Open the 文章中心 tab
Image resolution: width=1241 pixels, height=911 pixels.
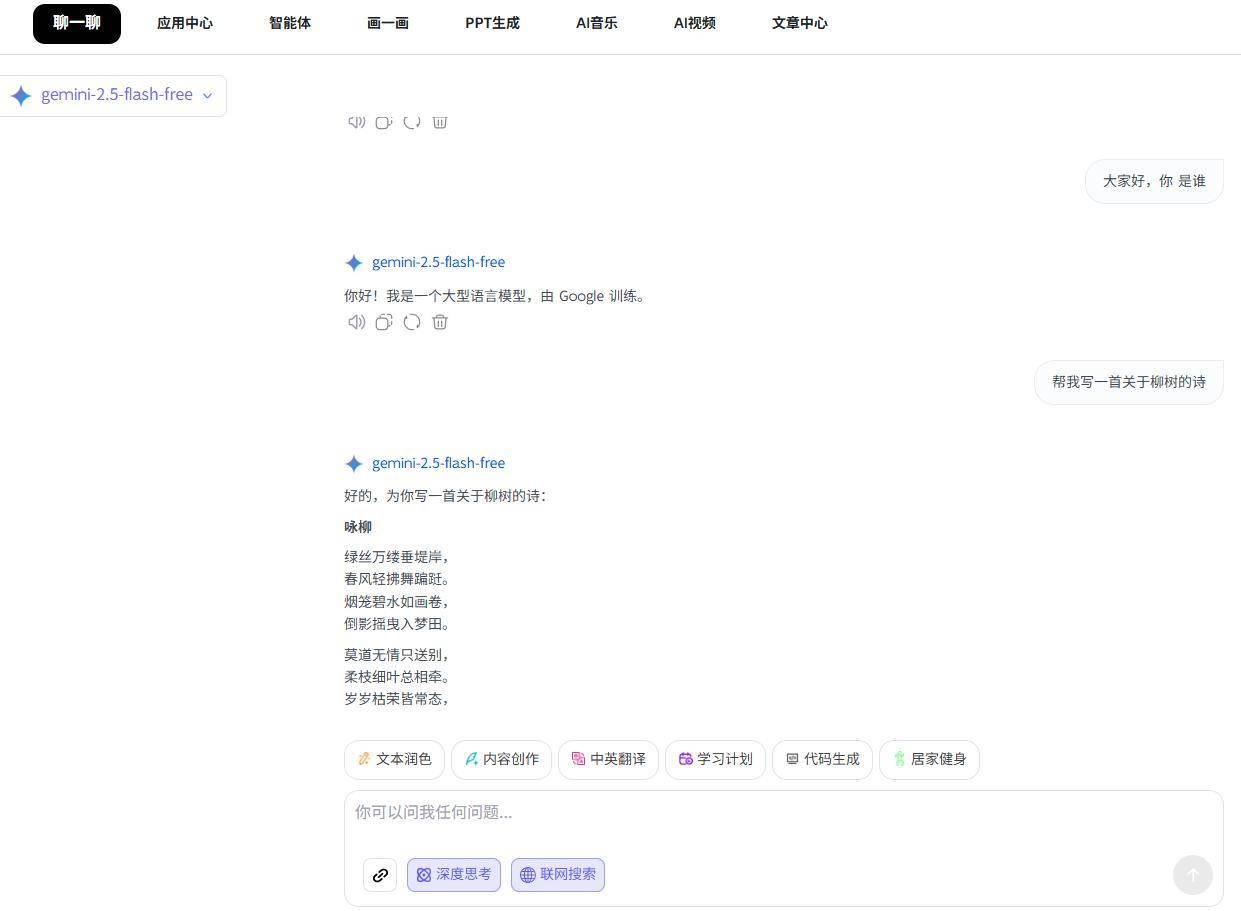point(800,23)
